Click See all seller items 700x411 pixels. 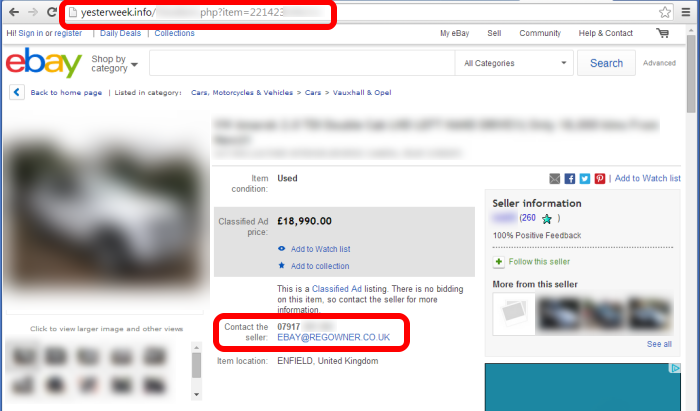pyautogui.click(x=659, y=344)
